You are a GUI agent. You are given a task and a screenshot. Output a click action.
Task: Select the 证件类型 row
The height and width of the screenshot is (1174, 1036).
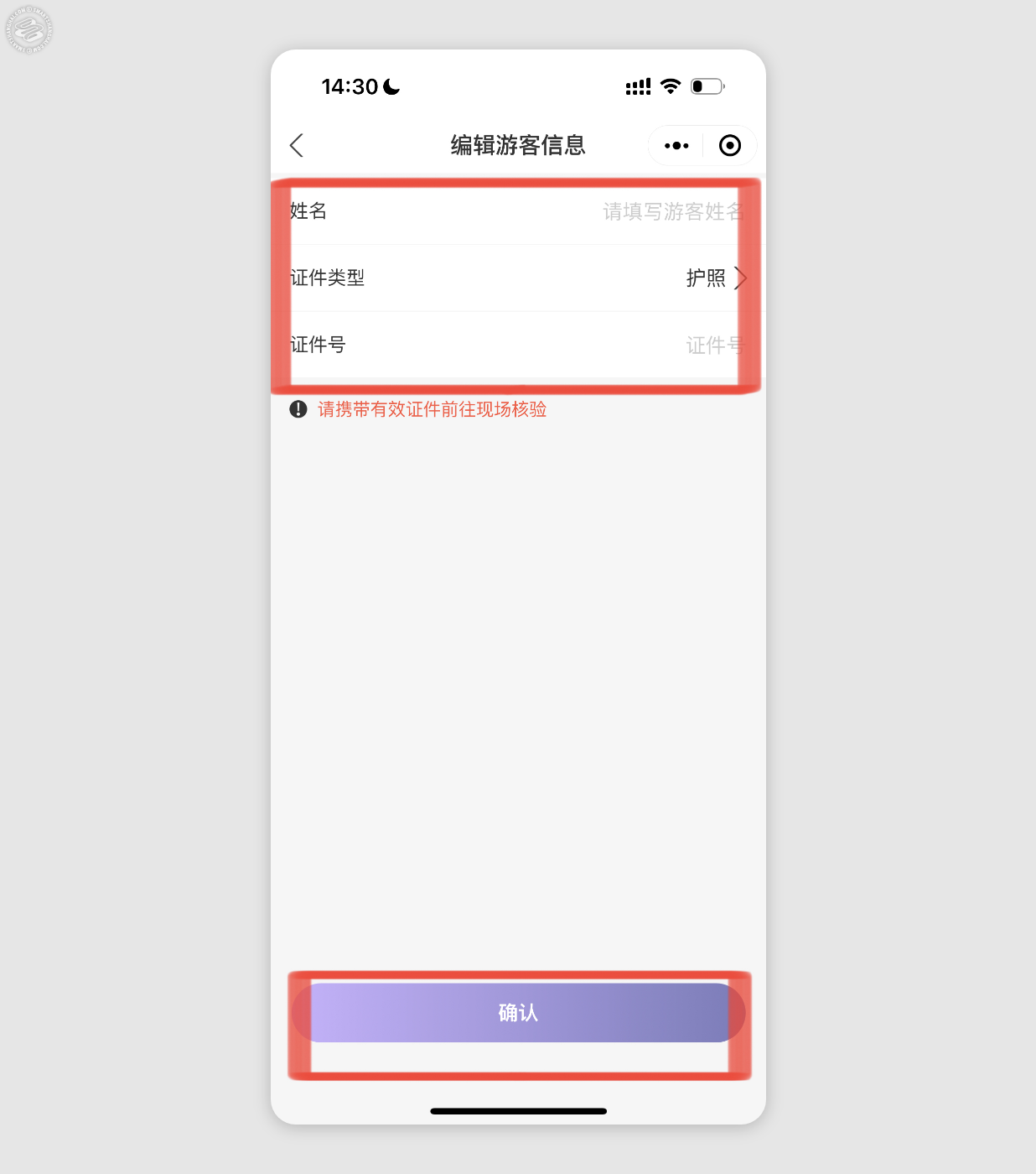click(x=518, y=278)
